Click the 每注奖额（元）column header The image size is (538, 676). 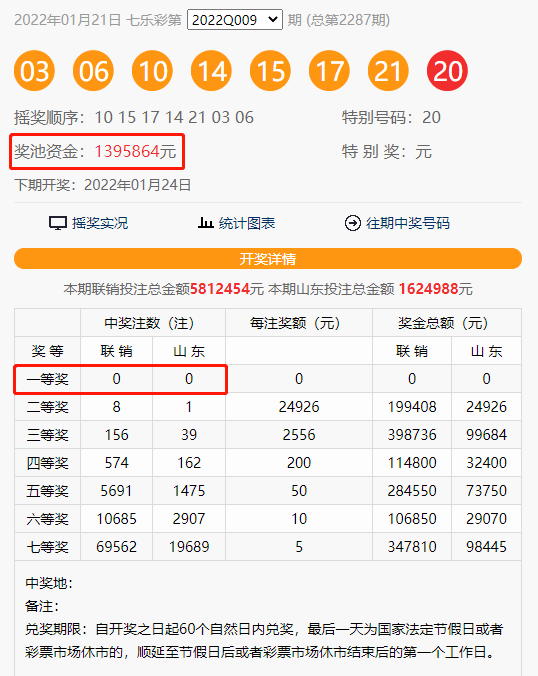pos(299,323)
